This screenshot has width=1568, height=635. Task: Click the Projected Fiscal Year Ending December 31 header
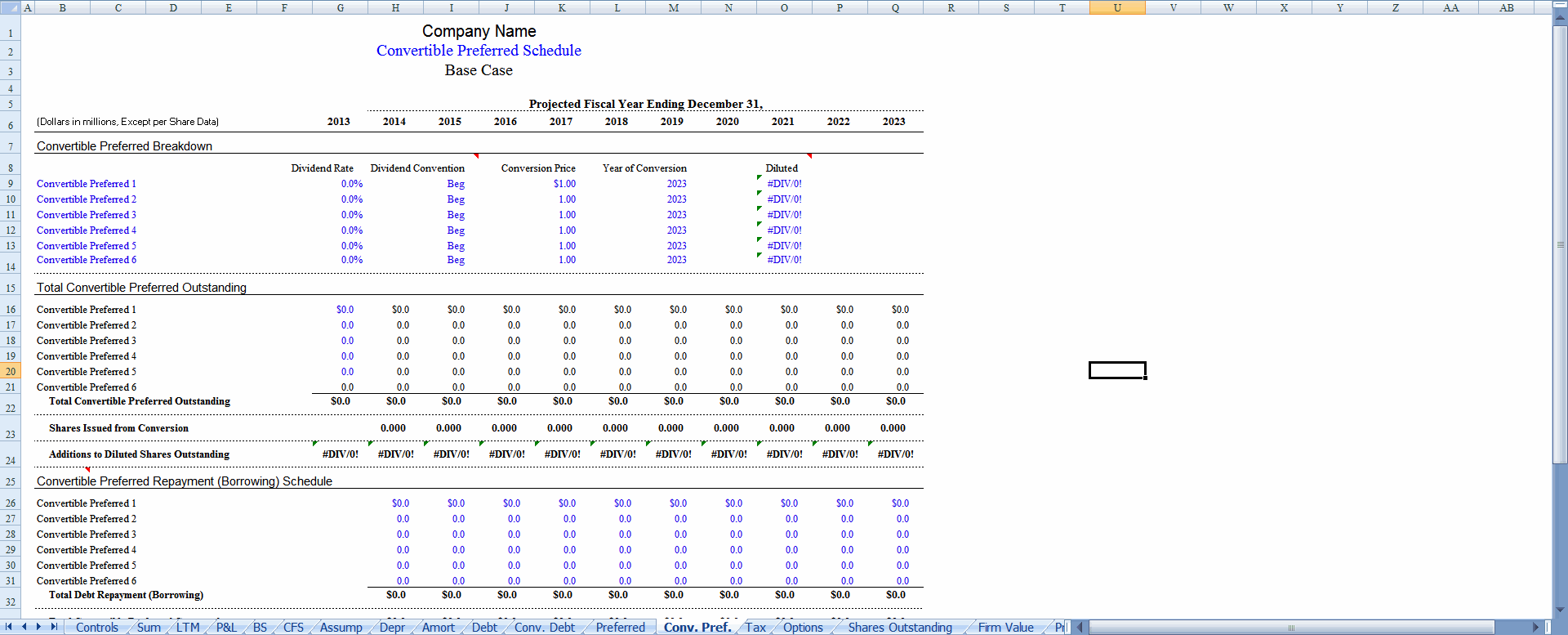pyautogui.click(x=645, y=104)
